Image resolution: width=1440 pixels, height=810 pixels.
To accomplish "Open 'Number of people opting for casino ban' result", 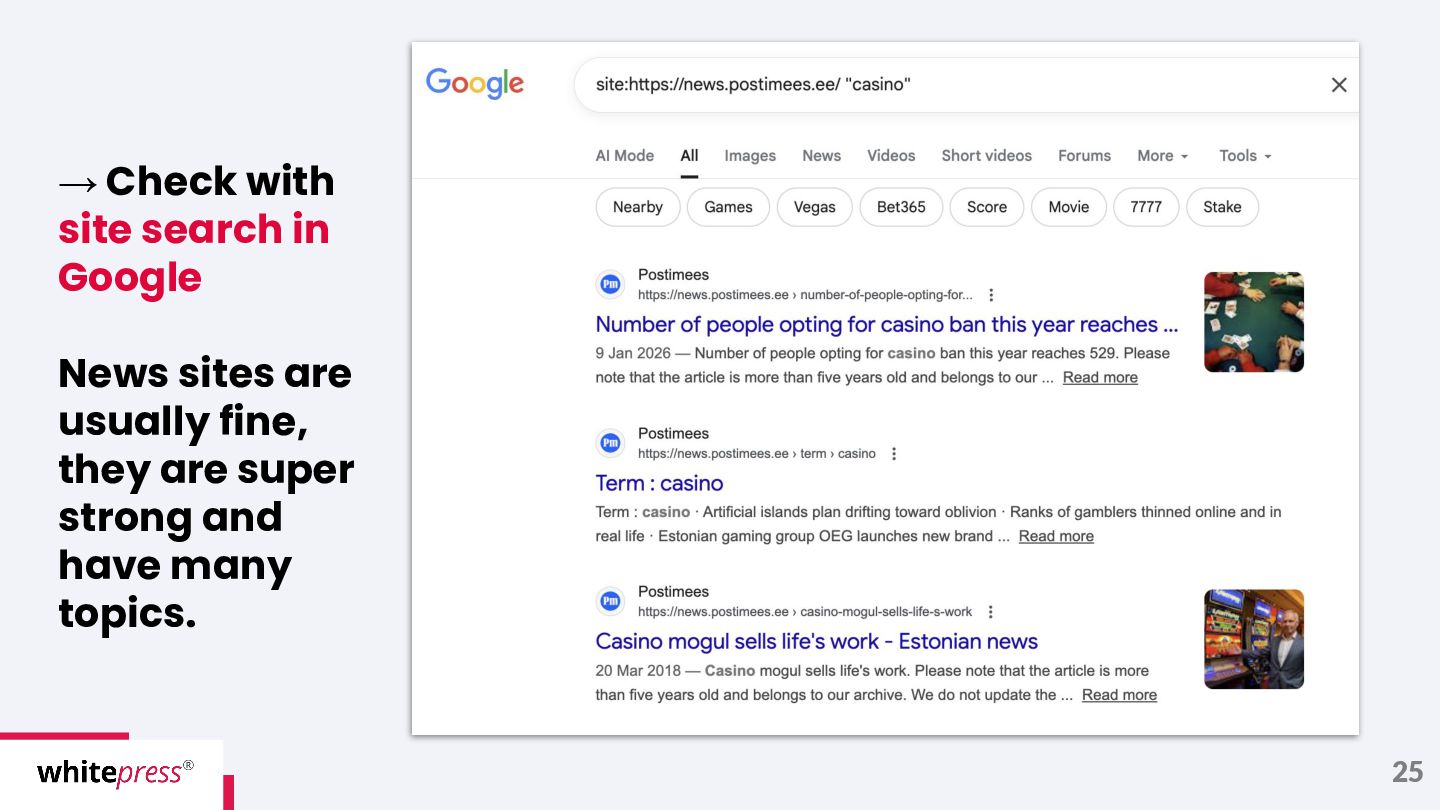I will click(x=887, y=324).
